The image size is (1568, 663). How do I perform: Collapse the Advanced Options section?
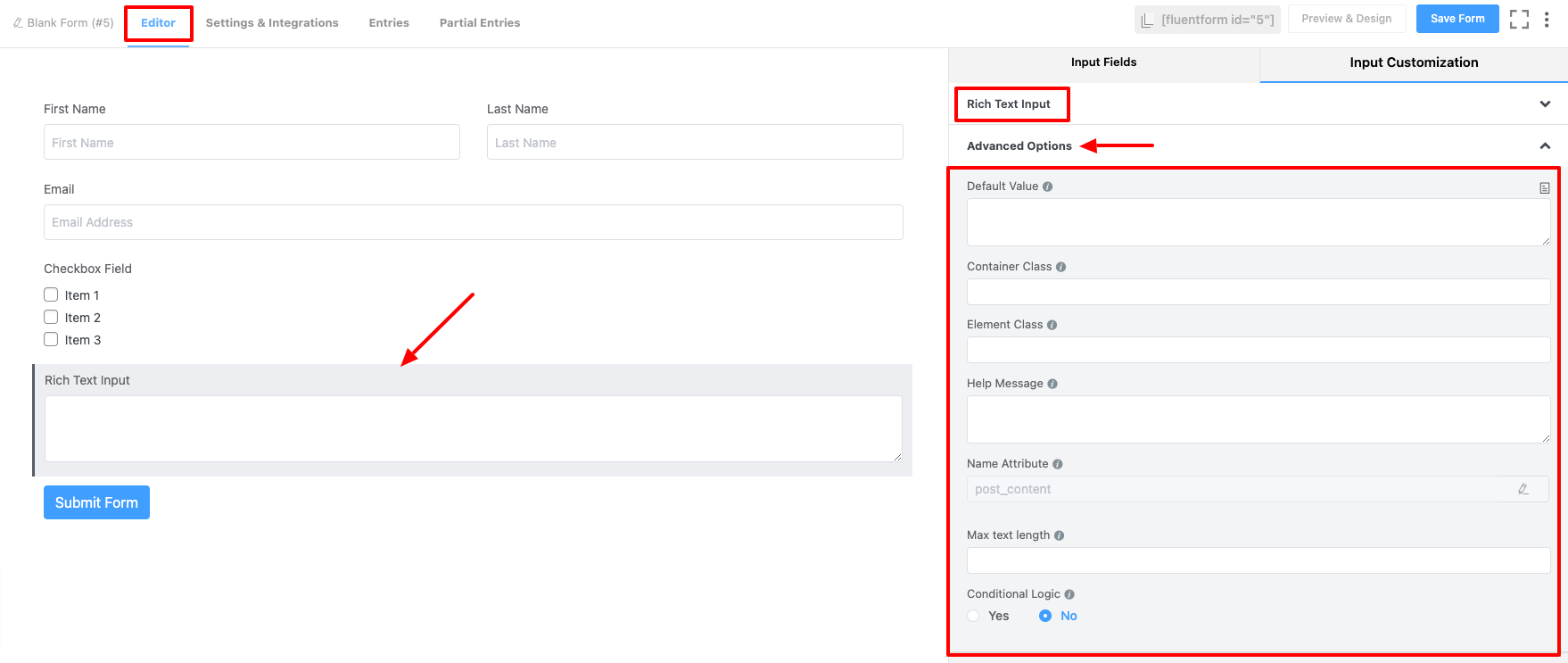(x=1545, y=146)
